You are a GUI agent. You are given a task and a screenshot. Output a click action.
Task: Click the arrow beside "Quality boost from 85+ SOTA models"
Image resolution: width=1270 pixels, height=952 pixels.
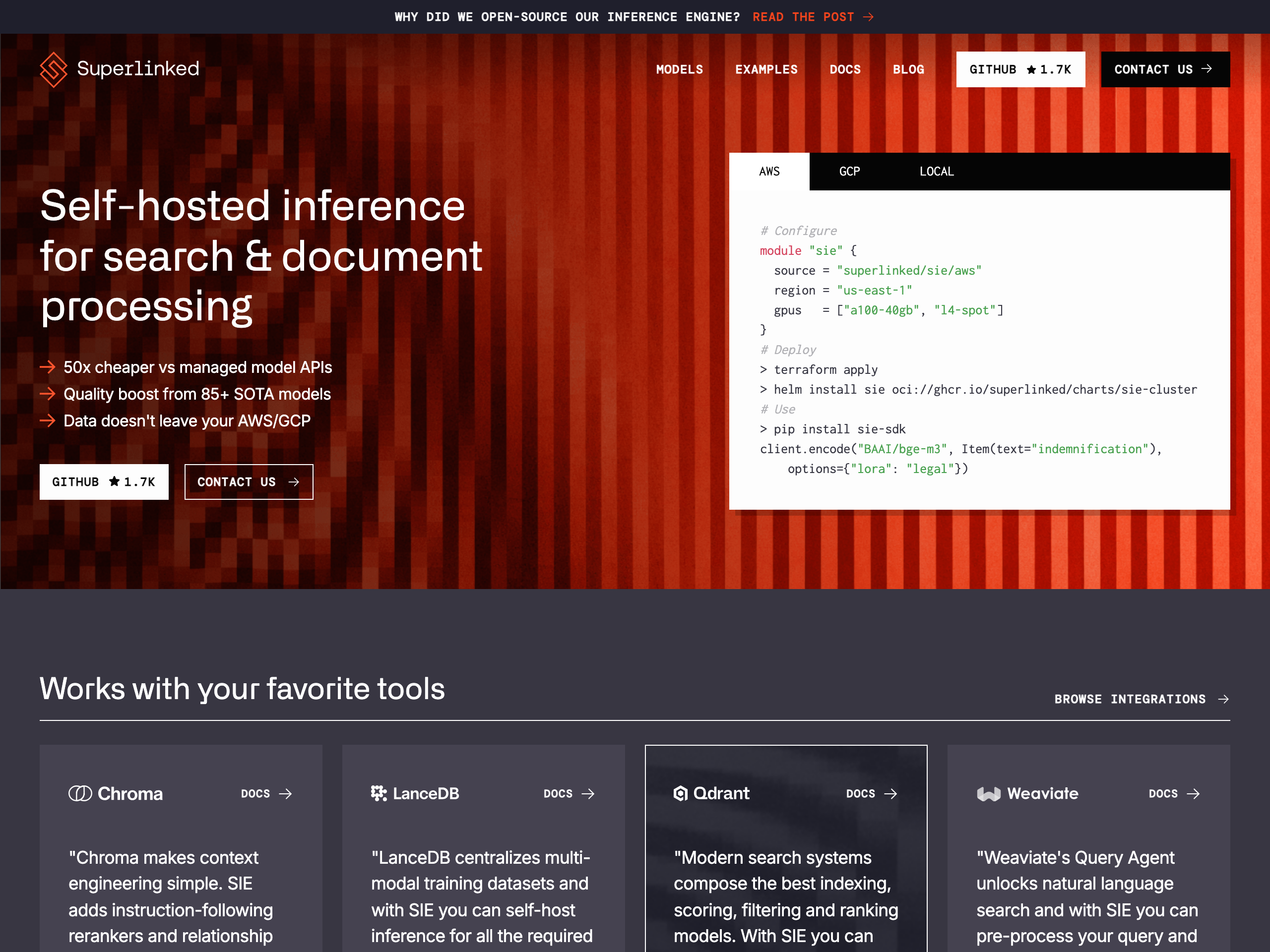(48, 394)
